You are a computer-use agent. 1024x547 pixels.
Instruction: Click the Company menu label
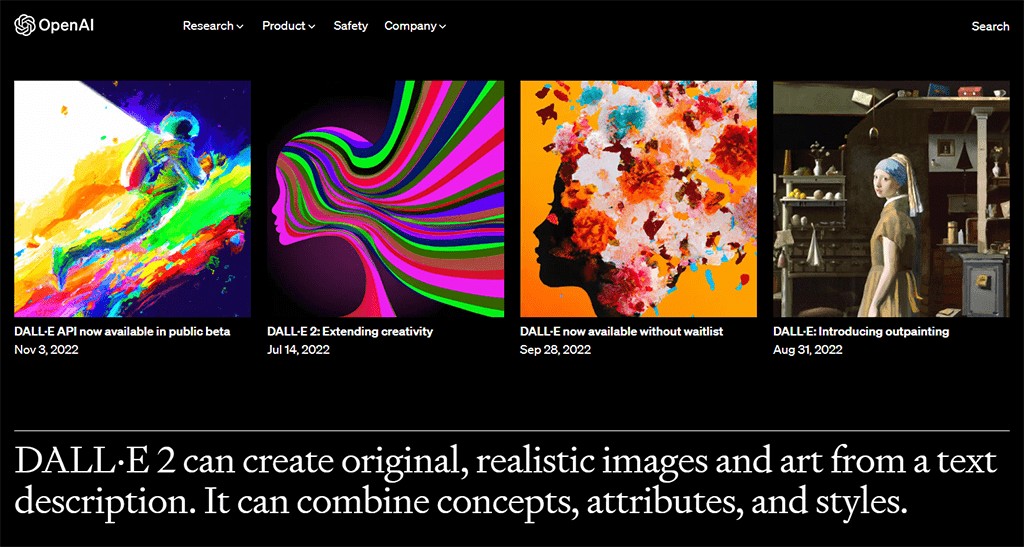pyautogui.click(x=410, y=26)
